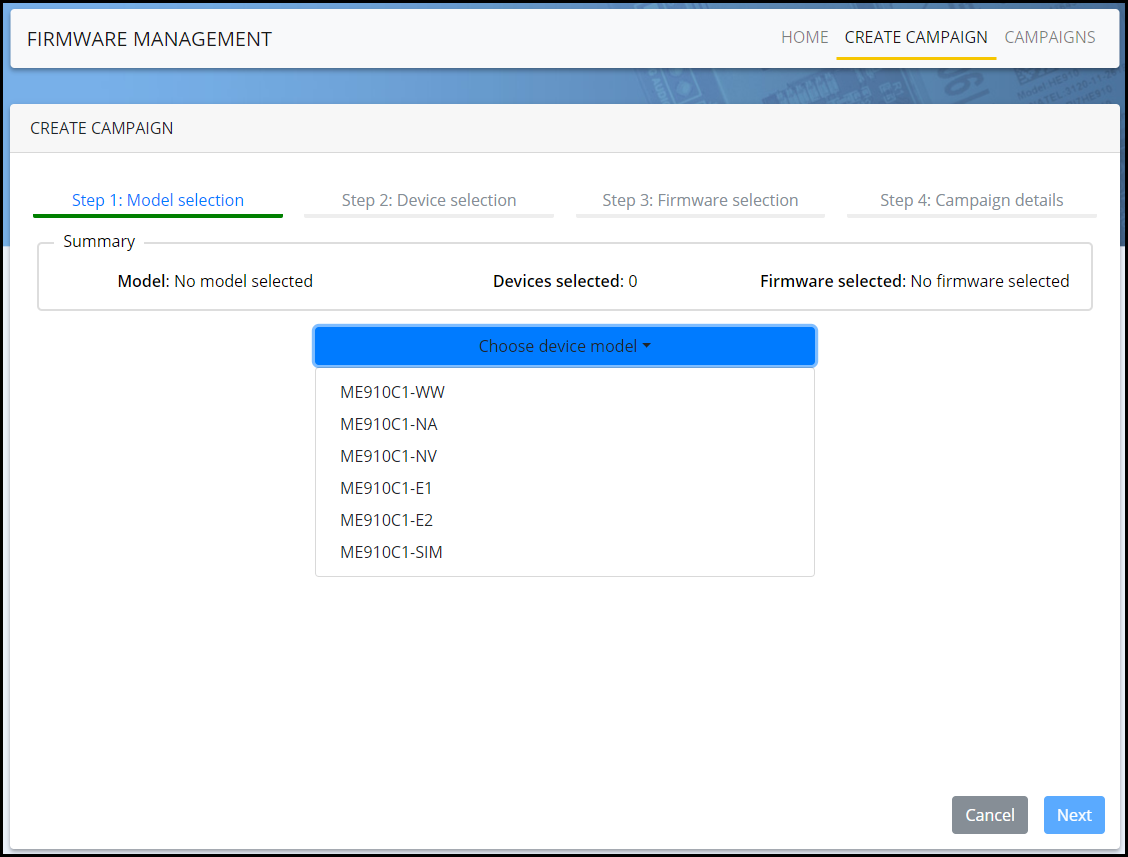Toggle the Choose device model dropdown
This screenshot has height=857, width=1128.
coord(565,346)
